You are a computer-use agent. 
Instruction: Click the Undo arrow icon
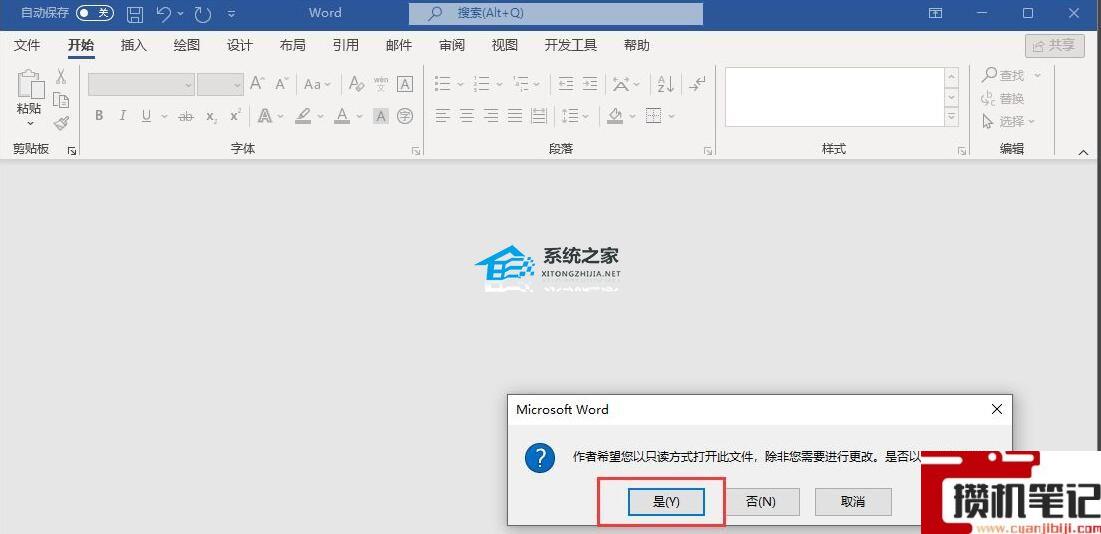point(163,13)
